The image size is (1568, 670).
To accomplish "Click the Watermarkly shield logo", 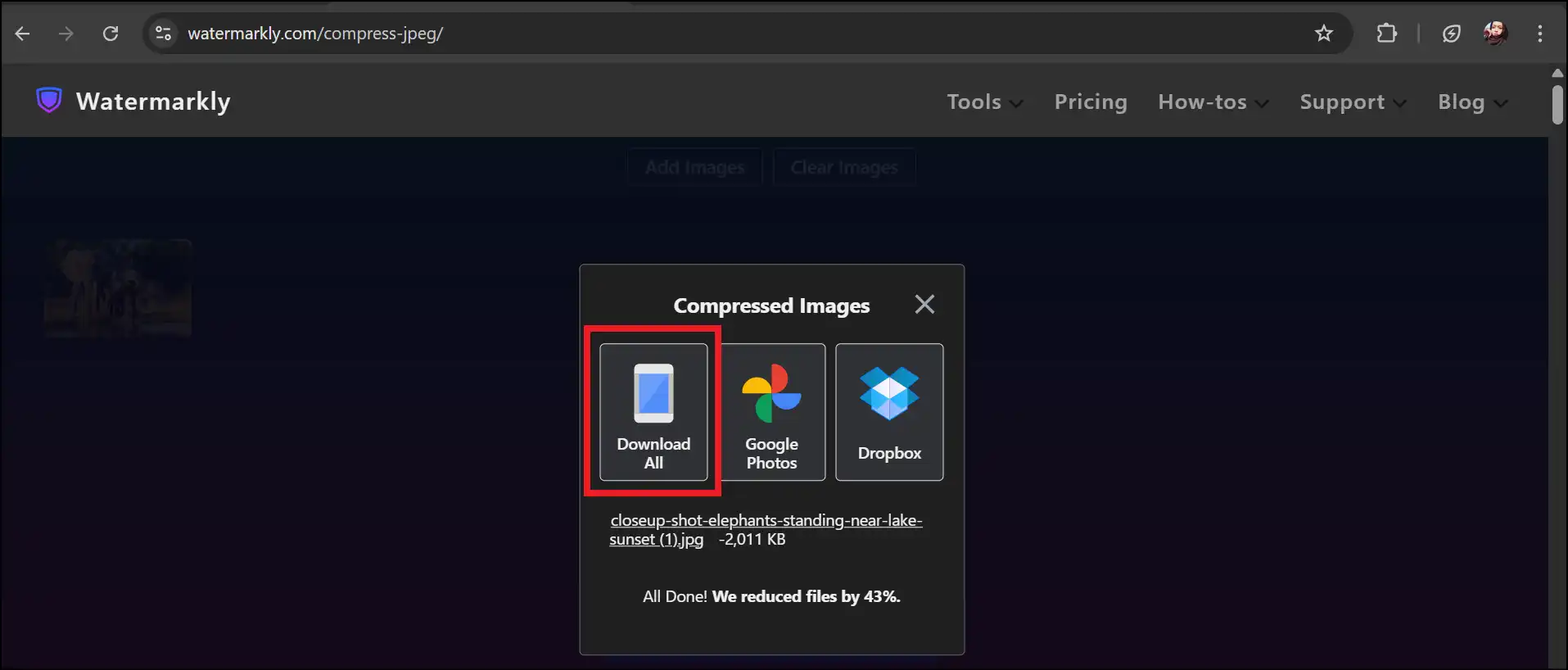I will point(49,101).
